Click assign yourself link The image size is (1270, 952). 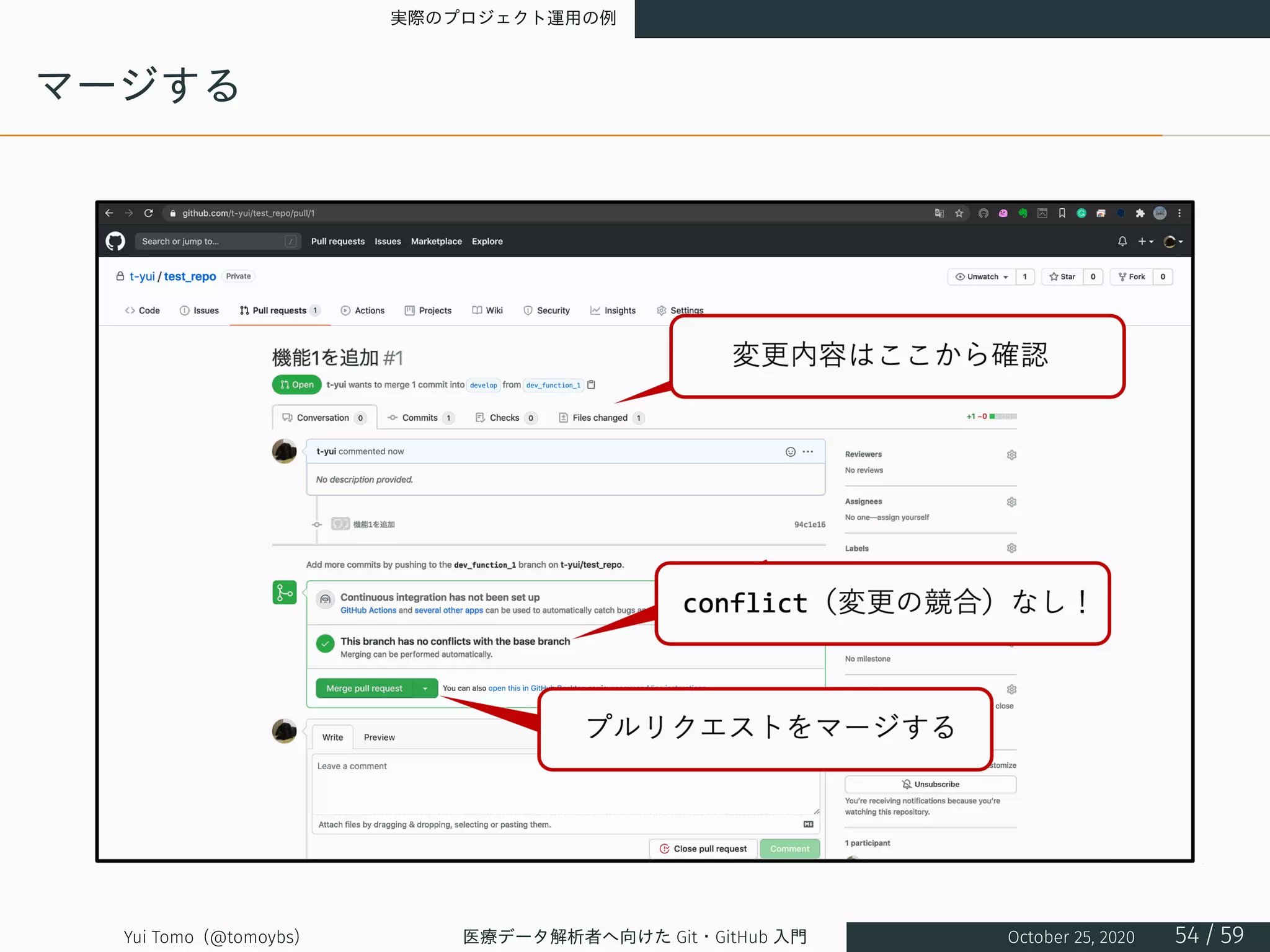[x=903, y=518]
